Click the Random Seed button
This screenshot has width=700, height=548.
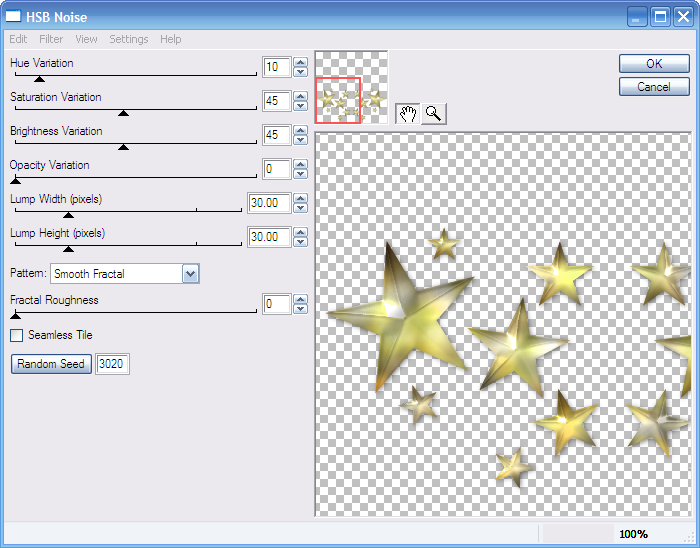pyautogui.click(x=51, y=364)
